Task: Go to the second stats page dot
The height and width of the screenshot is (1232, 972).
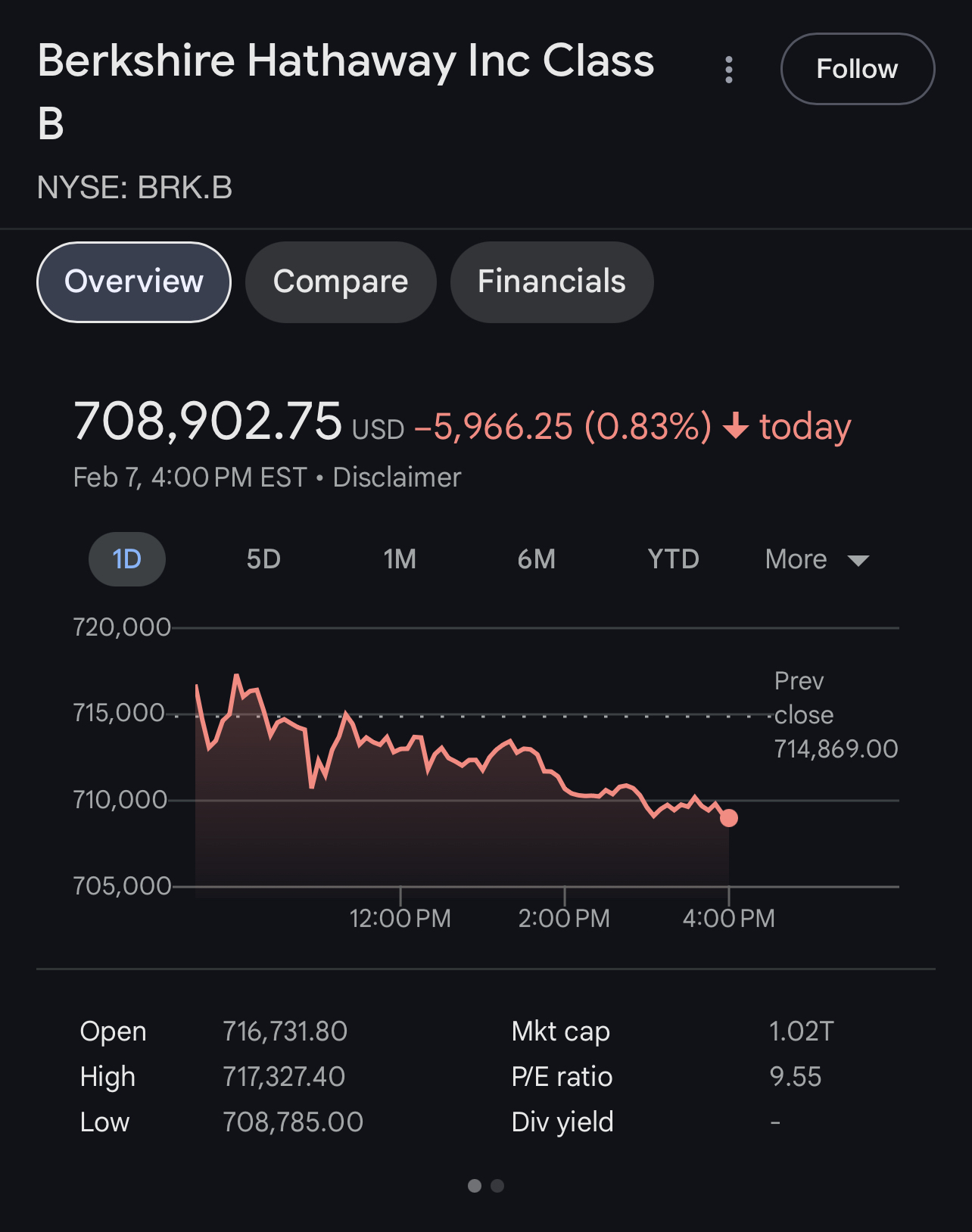Action: [497, 1186]
